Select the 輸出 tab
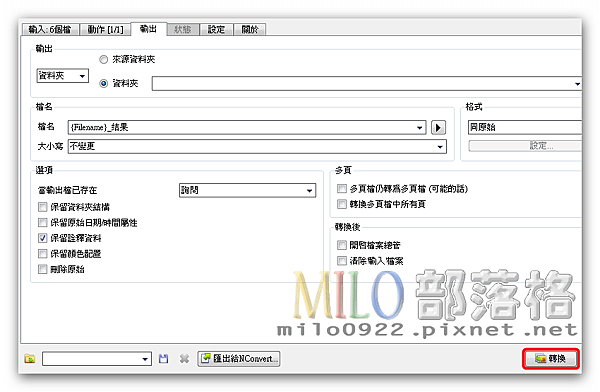 coord(148,29)
